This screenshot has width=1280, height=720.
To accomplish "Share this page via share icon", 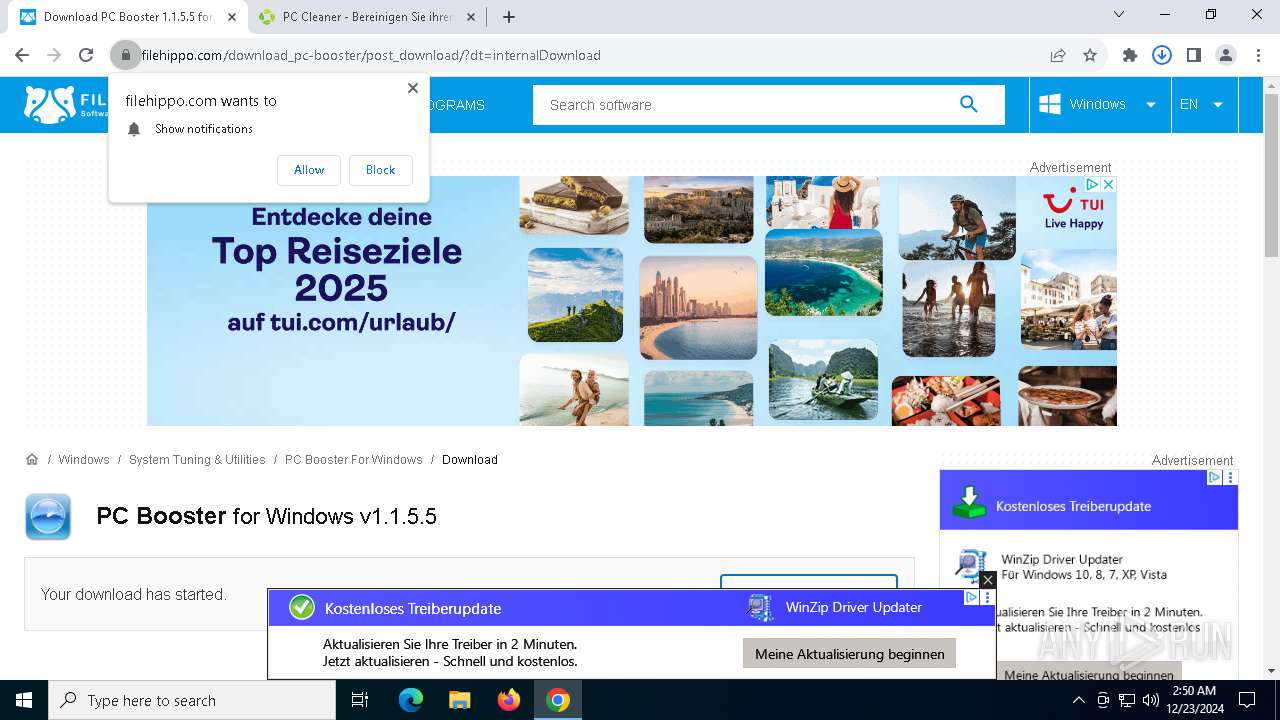I will 1058,55.
